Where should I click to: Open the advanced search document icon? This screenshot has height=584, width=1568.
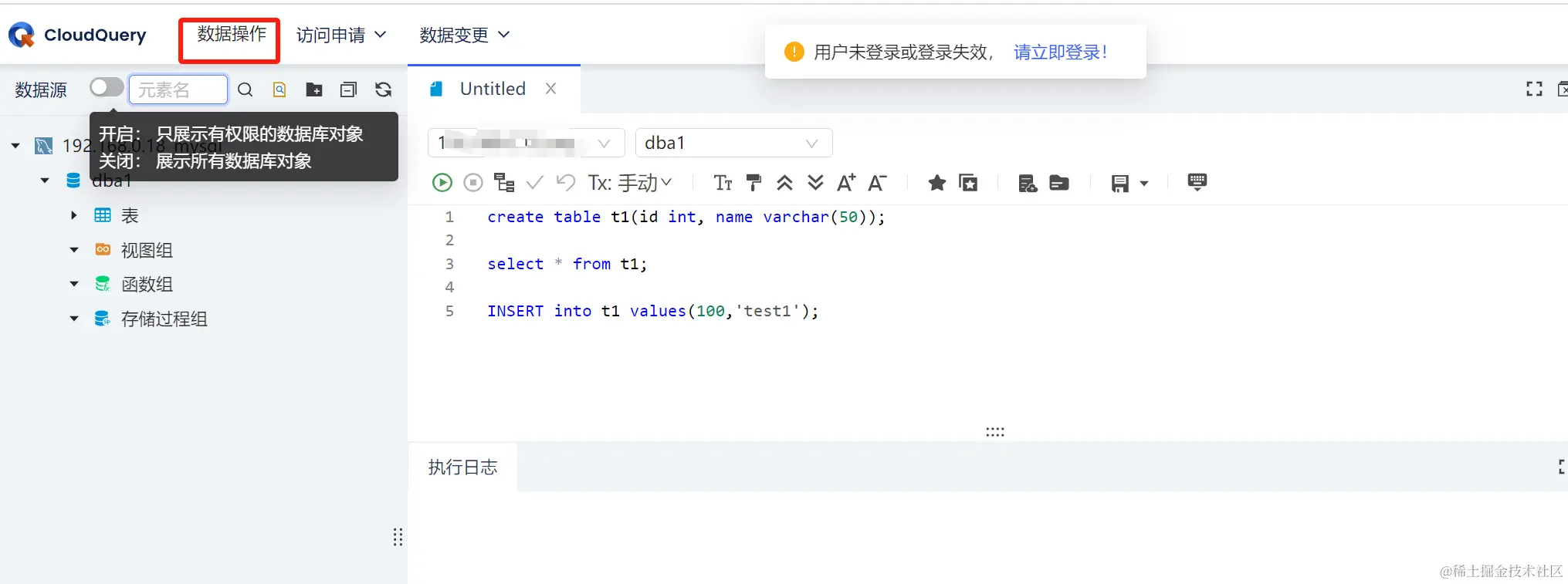(x=279, y=89)
